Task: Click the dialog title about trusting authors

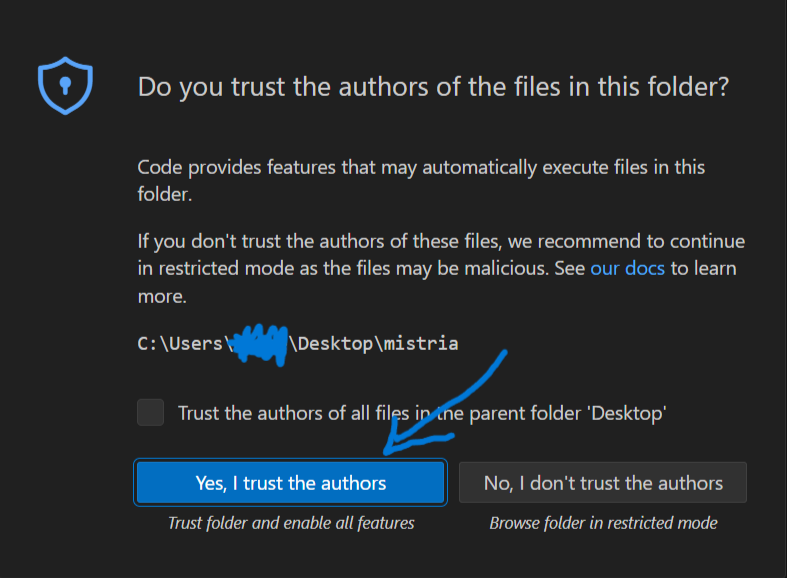Action: (x=433, y=87)
